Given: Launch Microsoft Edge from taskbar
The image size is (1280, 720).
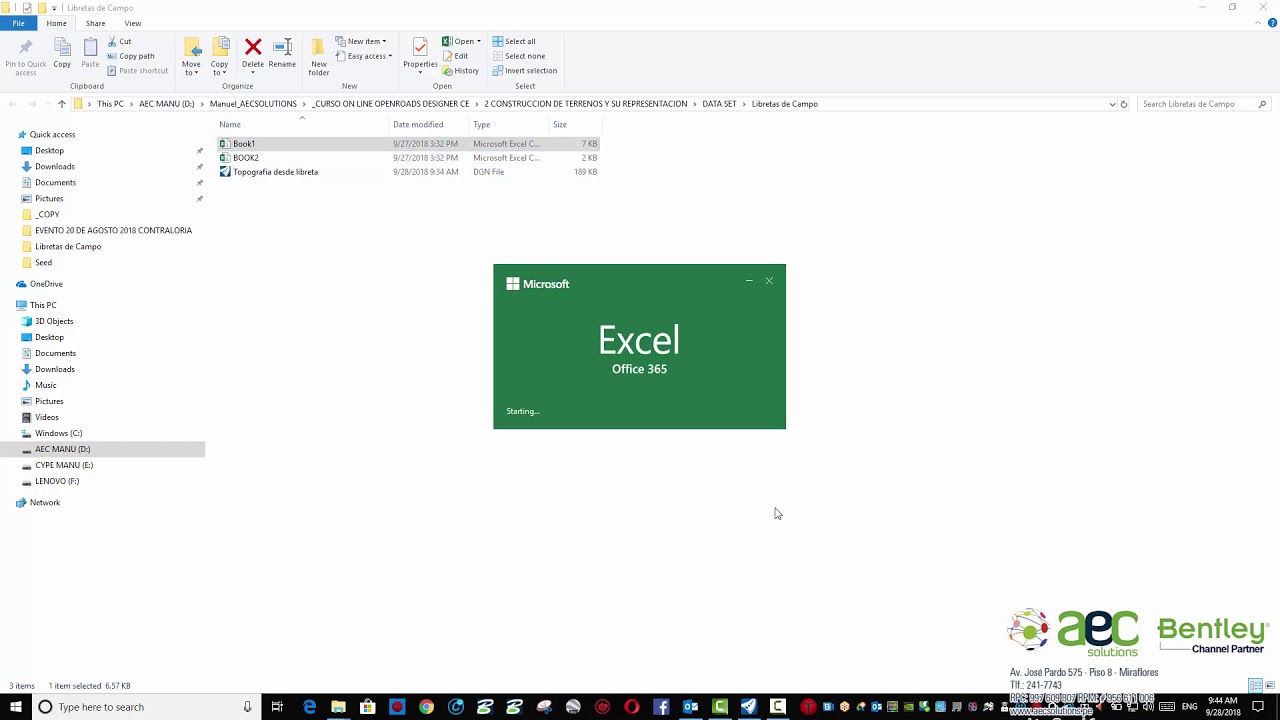Looking at the screenshot, I should pyautogui.click(x=309, y=707).
